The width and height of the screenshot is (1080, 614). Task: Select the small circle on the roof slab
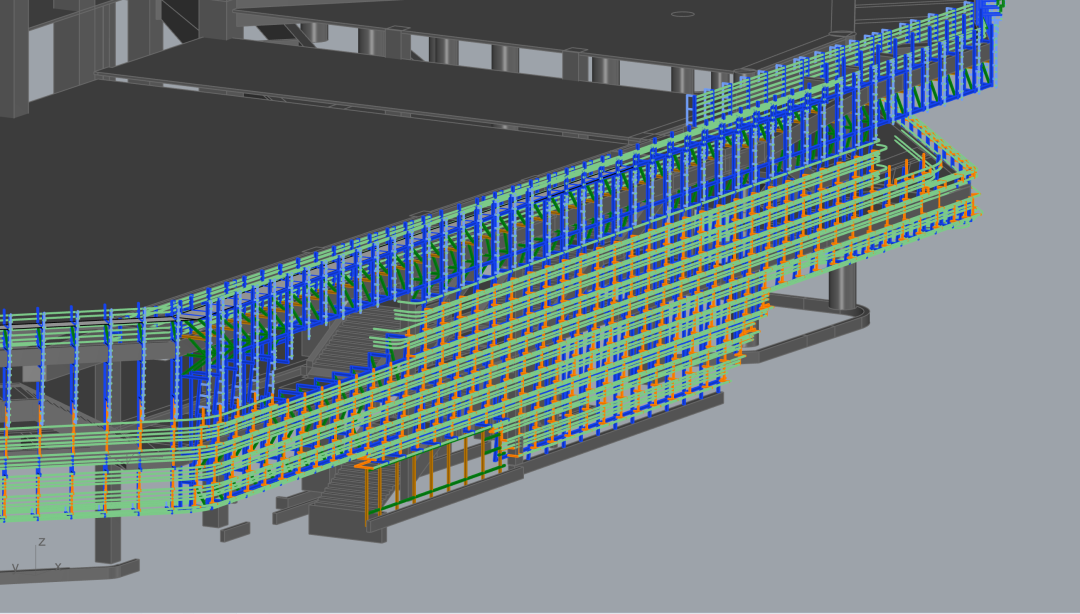point(682,14)
